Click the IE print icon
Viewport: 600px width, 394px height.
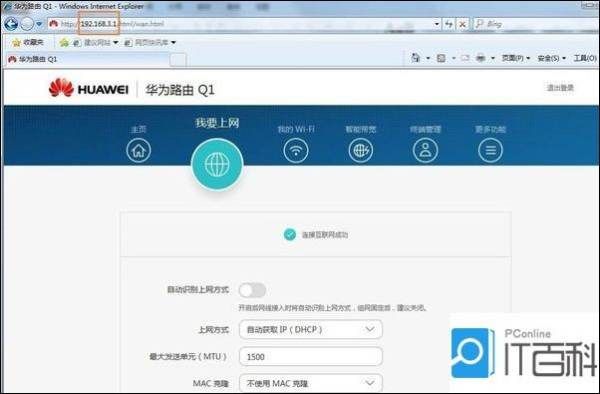481,58
